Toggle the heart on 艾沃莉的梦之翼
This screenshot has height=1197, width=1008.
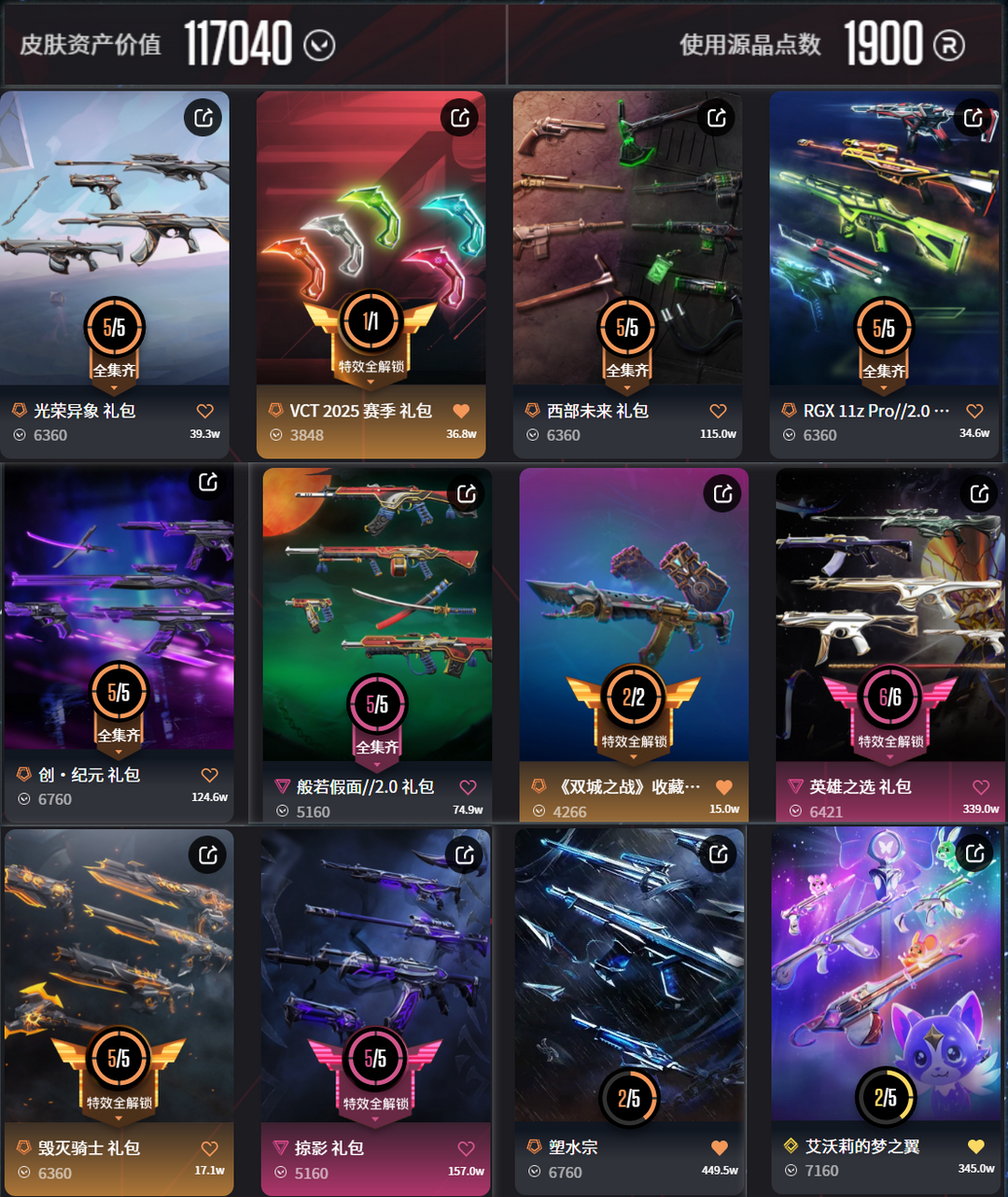(976, 1146)
